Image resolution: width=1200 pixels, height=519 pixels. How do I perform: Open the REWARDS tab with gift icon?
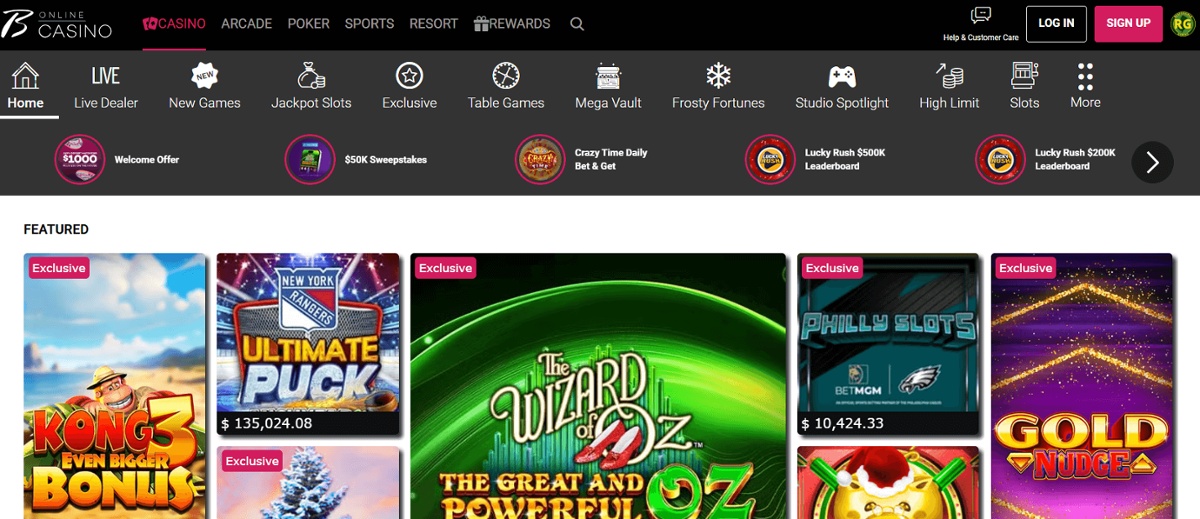click(512, 24)
